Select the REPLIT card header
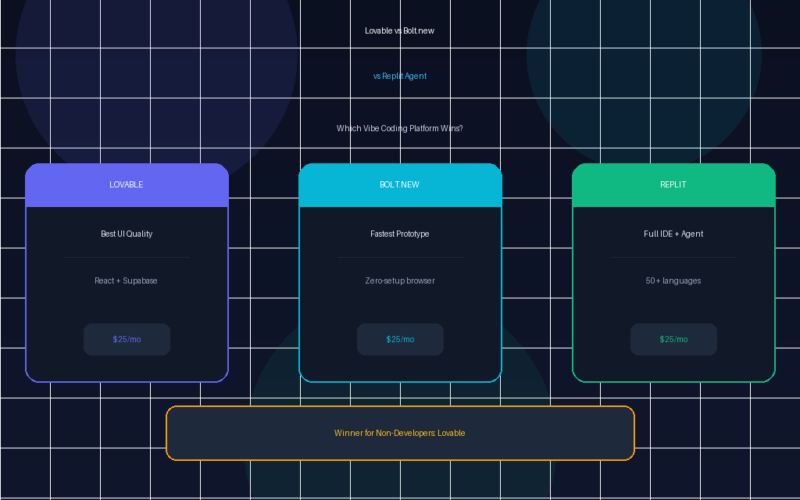The image size is (800, 500). 673,185
